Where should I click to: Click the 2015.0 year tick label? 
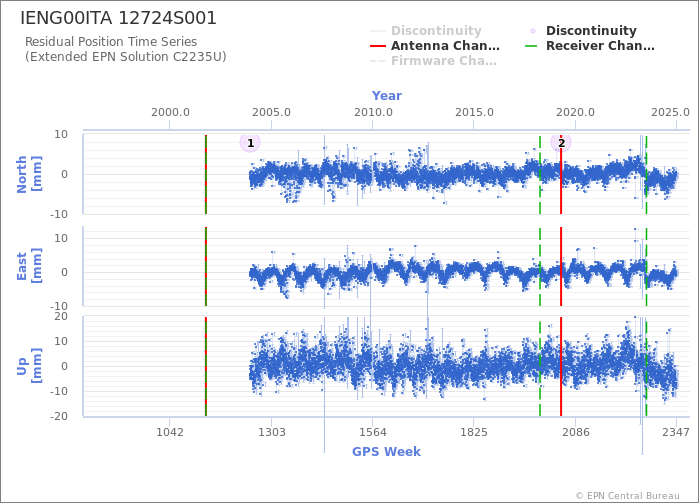click(474, 112)
